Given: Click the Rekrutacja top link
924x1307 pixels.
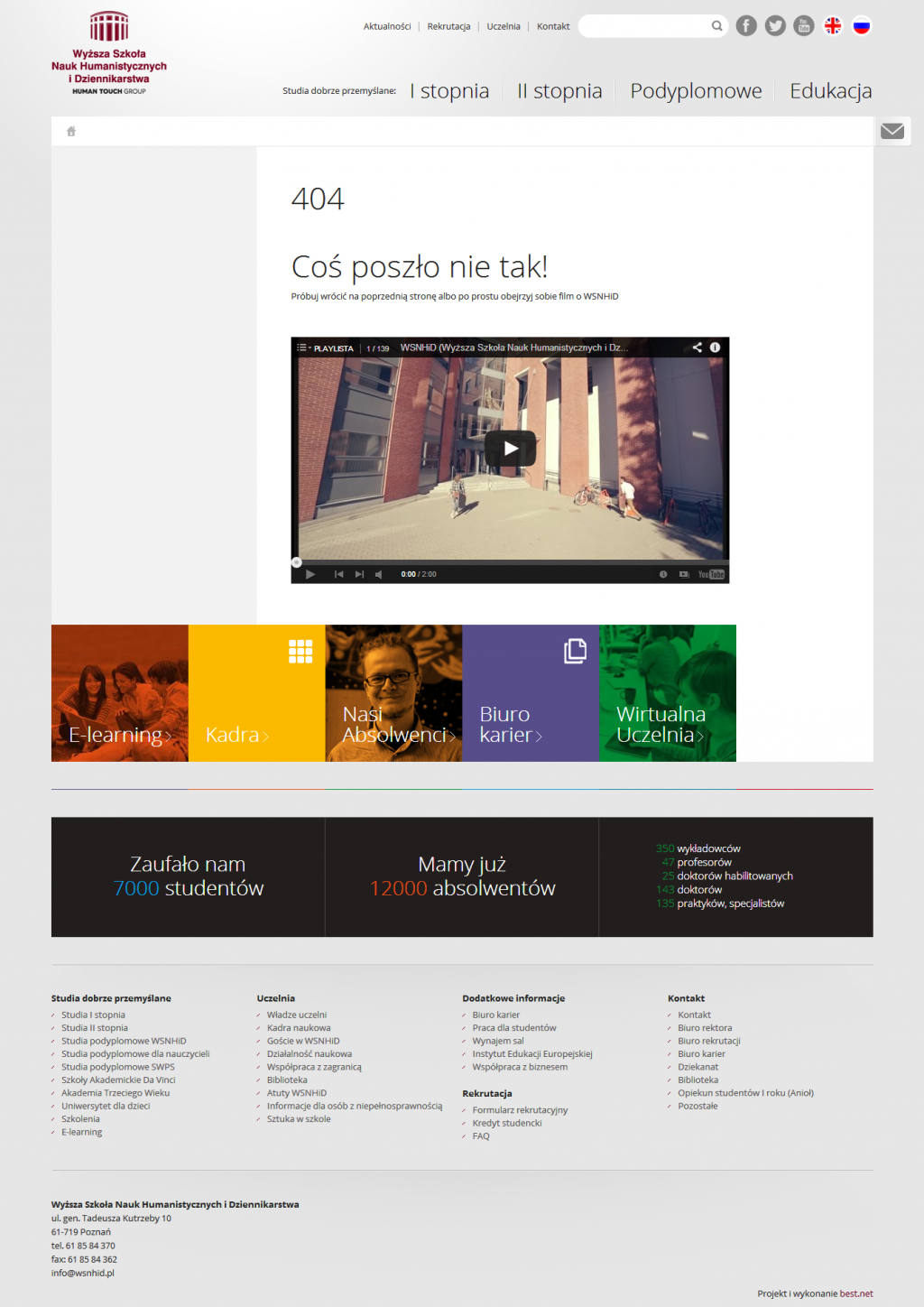Looking at the screenshot, I should (448, 26).
